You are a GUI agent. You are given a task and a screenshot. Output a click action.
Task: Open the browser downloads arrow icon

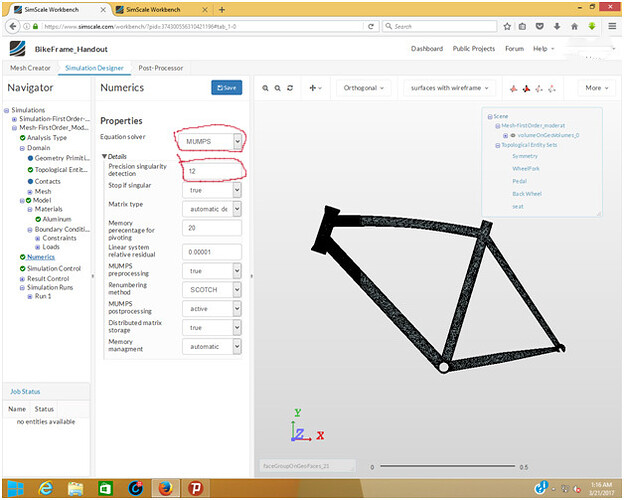(557, 26)
